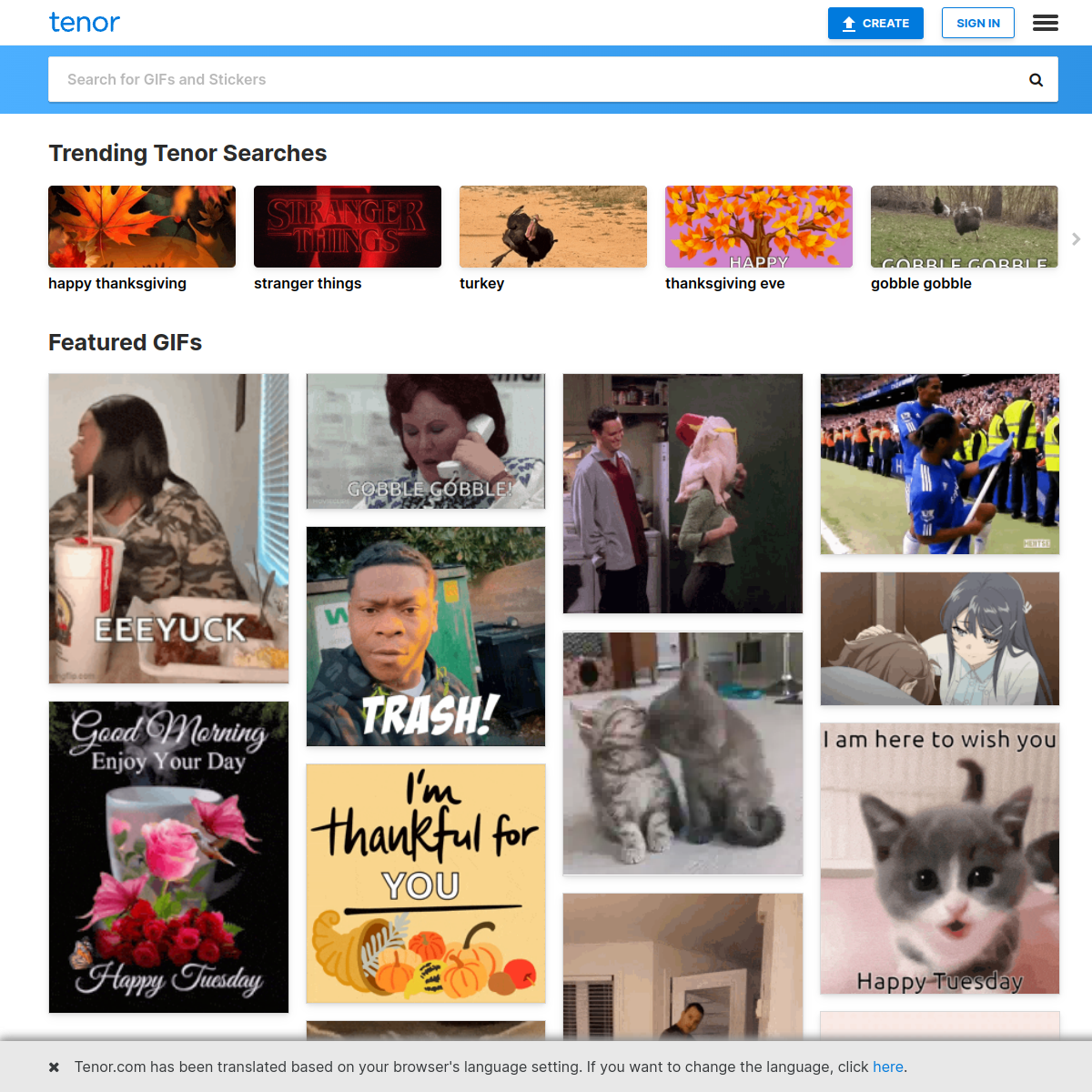Viewport: 1092px width, 1092px height.
Task: Open the thanksgiving eve trending search
Action: (x=759, y=239)
